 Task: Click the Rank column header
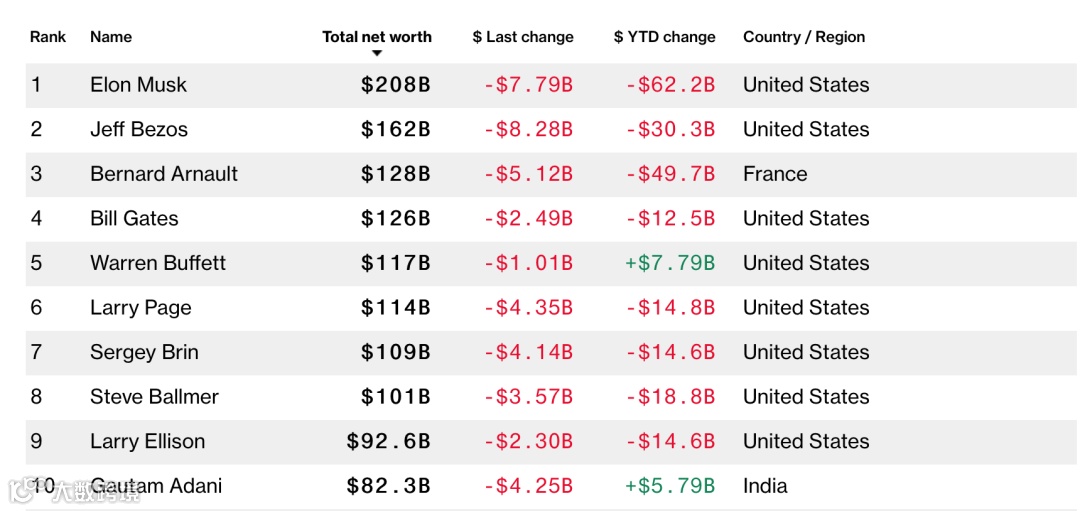tap(48, 37)
